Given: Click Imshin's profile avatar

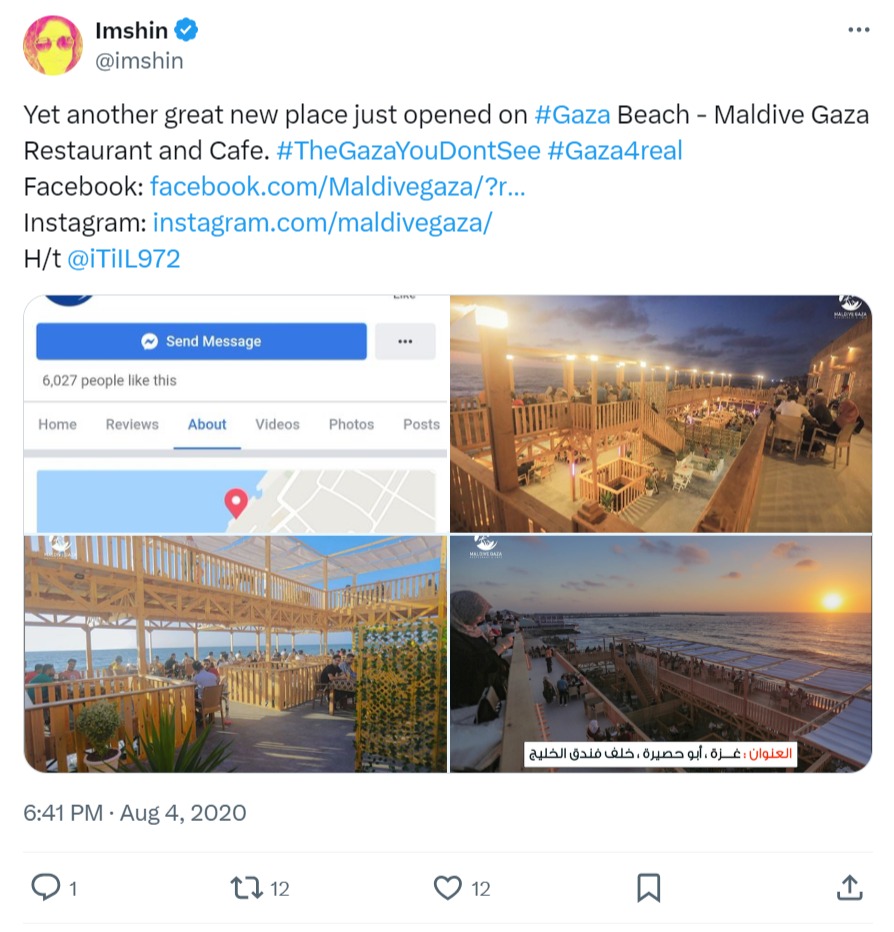Looking at the screenshot, I should pyautogui.click(x=53, y=45).
